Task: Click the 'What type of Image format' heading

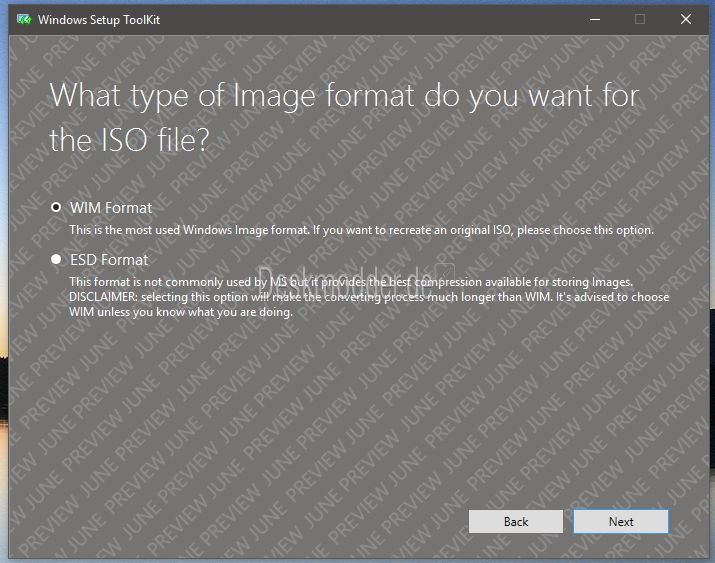Action: click(x=344, y=117)
